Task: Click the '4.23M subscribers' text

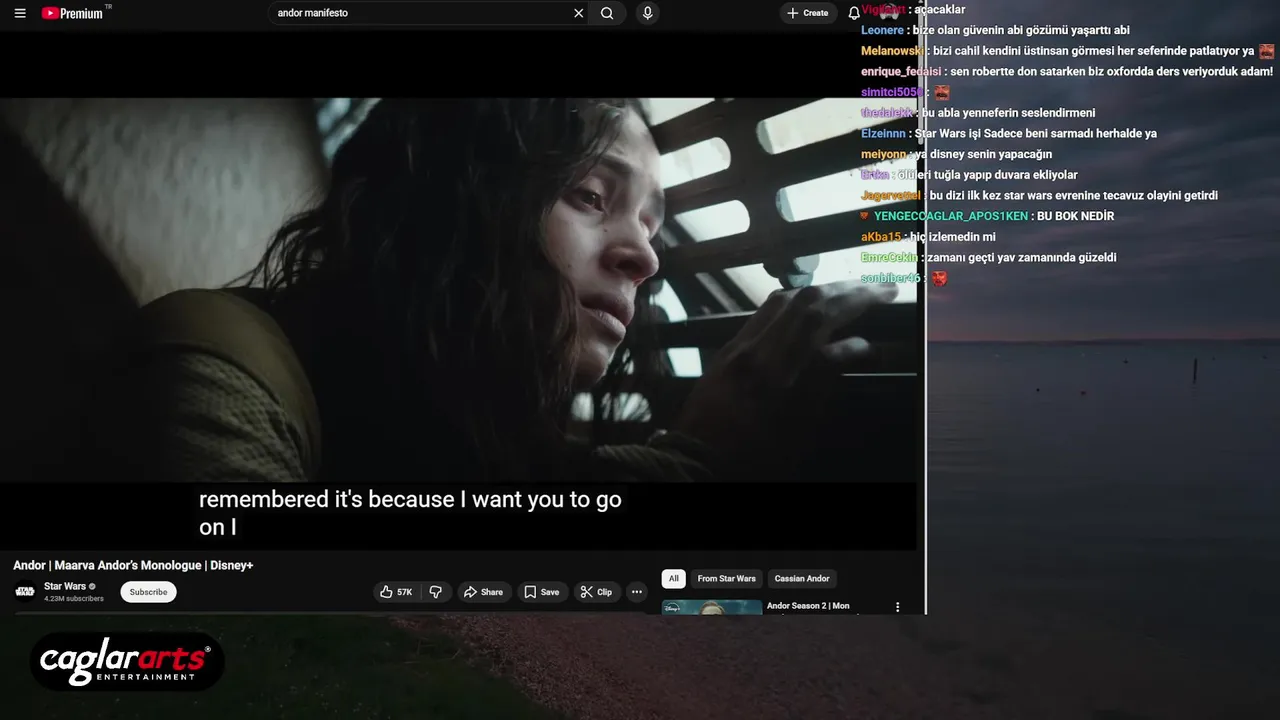Action: pyautogui.click(x=74, y=599)
